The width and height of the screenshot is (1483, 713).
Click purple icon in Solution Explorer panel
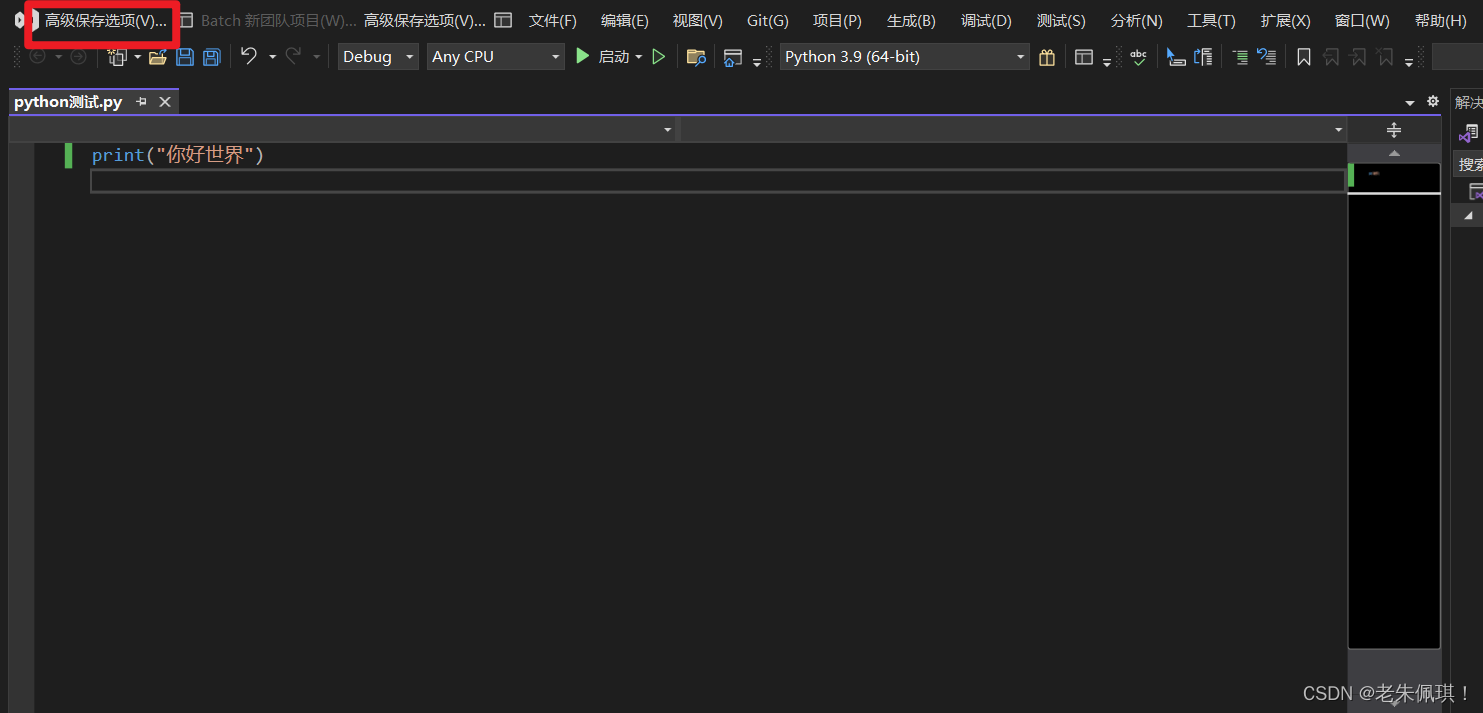pos(1469,132)
